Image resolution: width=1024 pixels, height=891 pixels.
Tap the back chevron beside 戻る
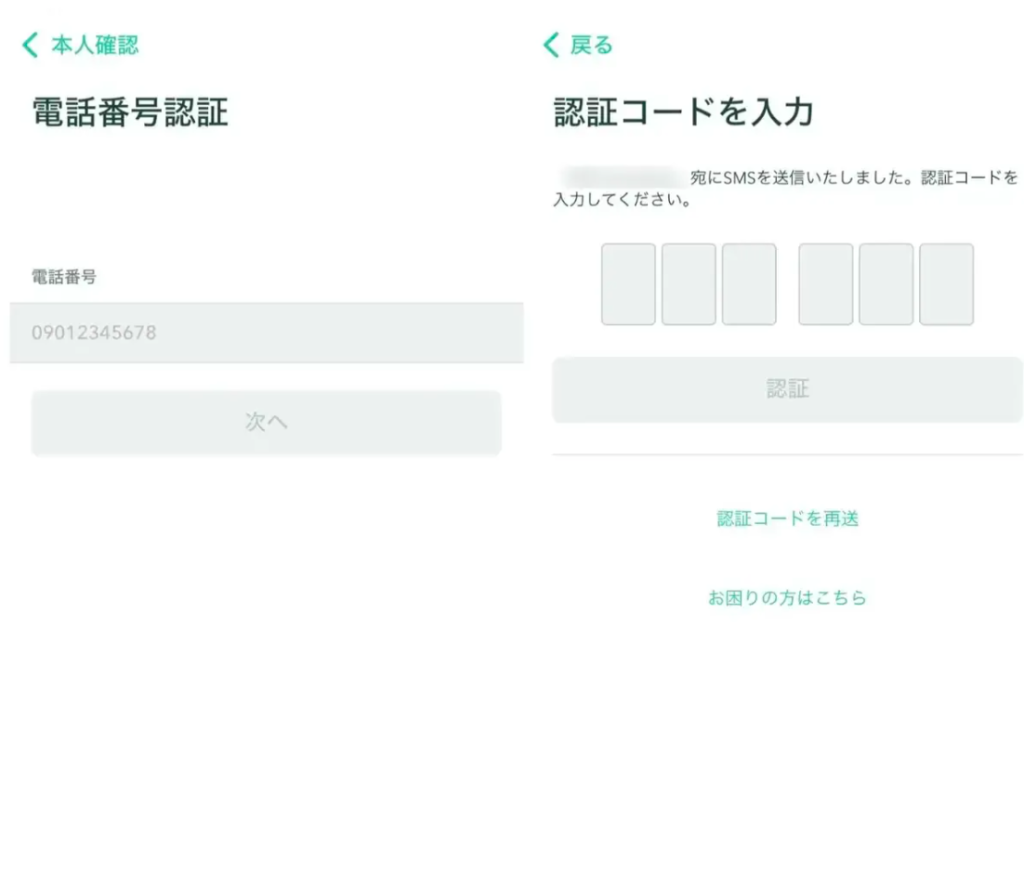(x=551, y=45)
